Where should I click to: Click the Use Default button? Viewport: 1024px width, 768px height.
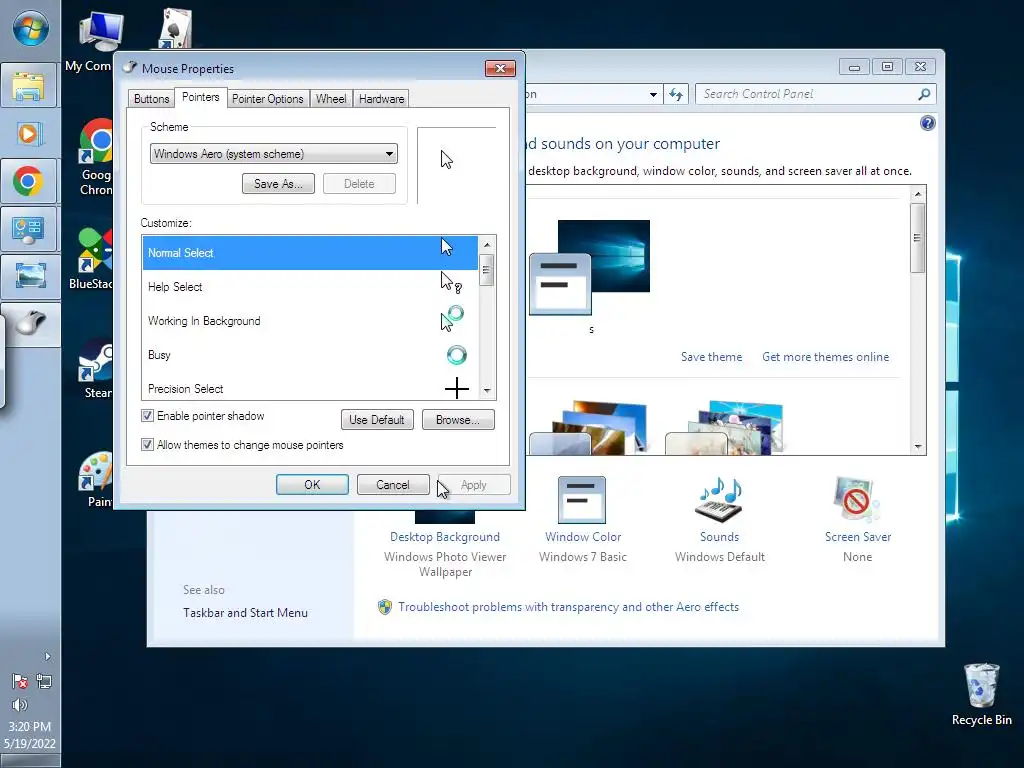377,419
